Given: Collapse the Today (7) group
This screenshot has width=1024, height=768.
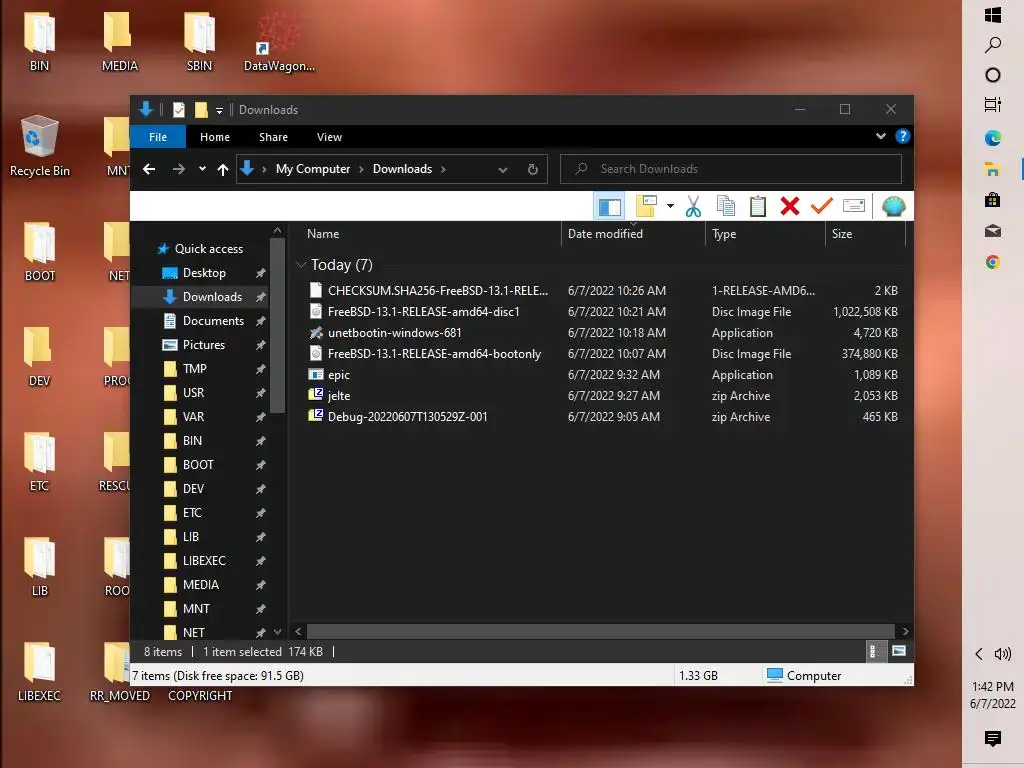Looking at the screenshot, I should 301,264.
